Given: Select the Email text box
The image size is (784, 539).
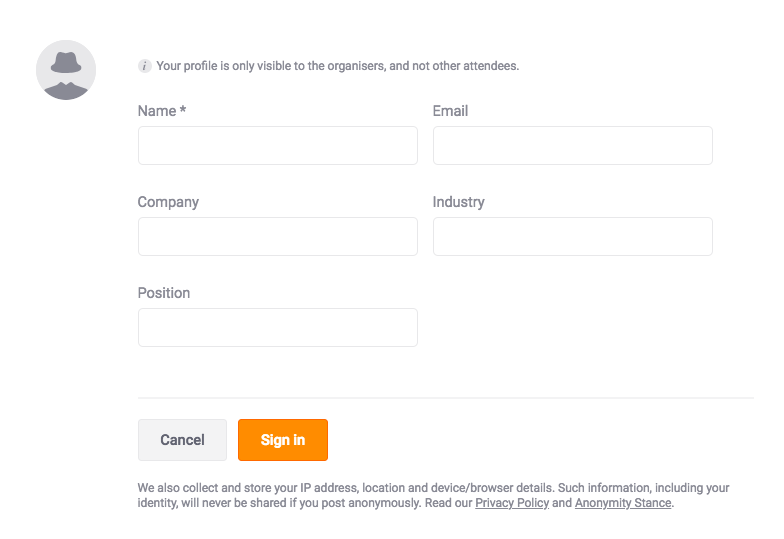Looking at the screenshot, I should pos(573,146).
